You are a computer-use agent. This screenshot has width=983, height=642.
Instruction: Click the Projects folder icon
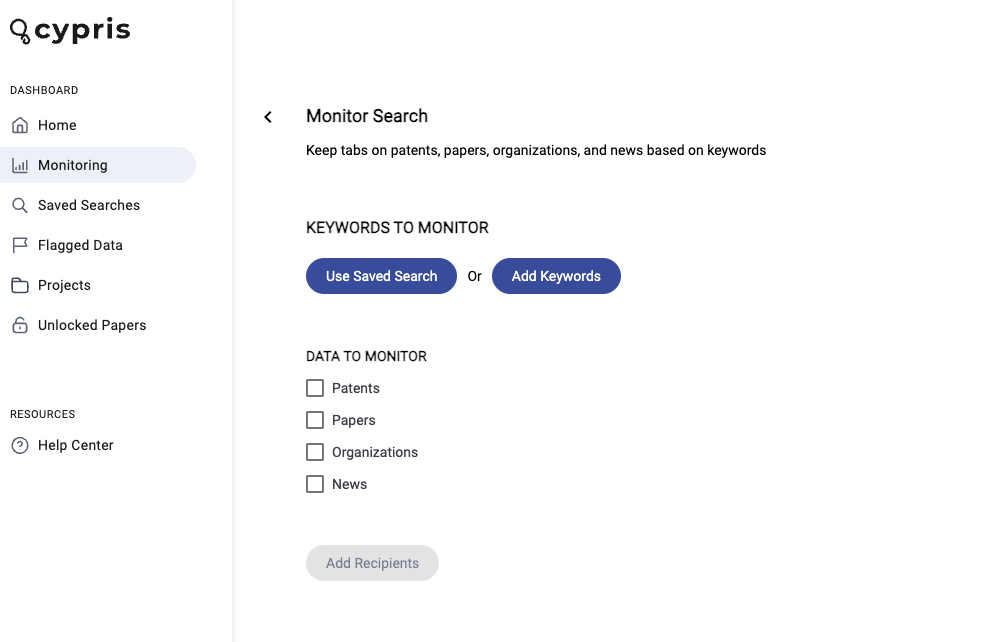(x=20, y=285)
